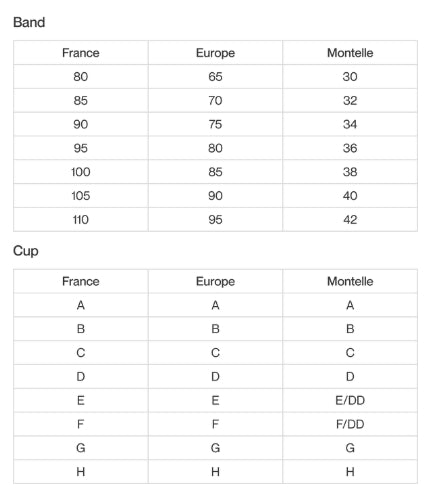Select the Europe cup size G cell
This screenshot has width=436, height=500.
point(215,448)
